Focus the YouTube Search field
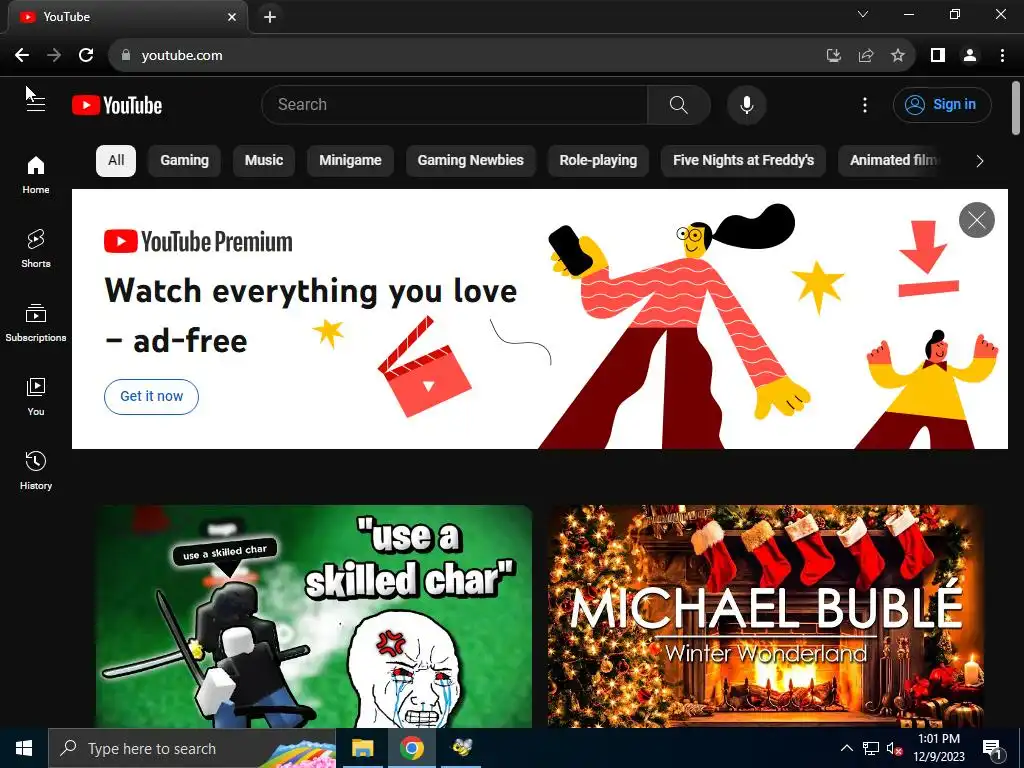The height and width of the screenshot is (768, 1024). [455, 104]
